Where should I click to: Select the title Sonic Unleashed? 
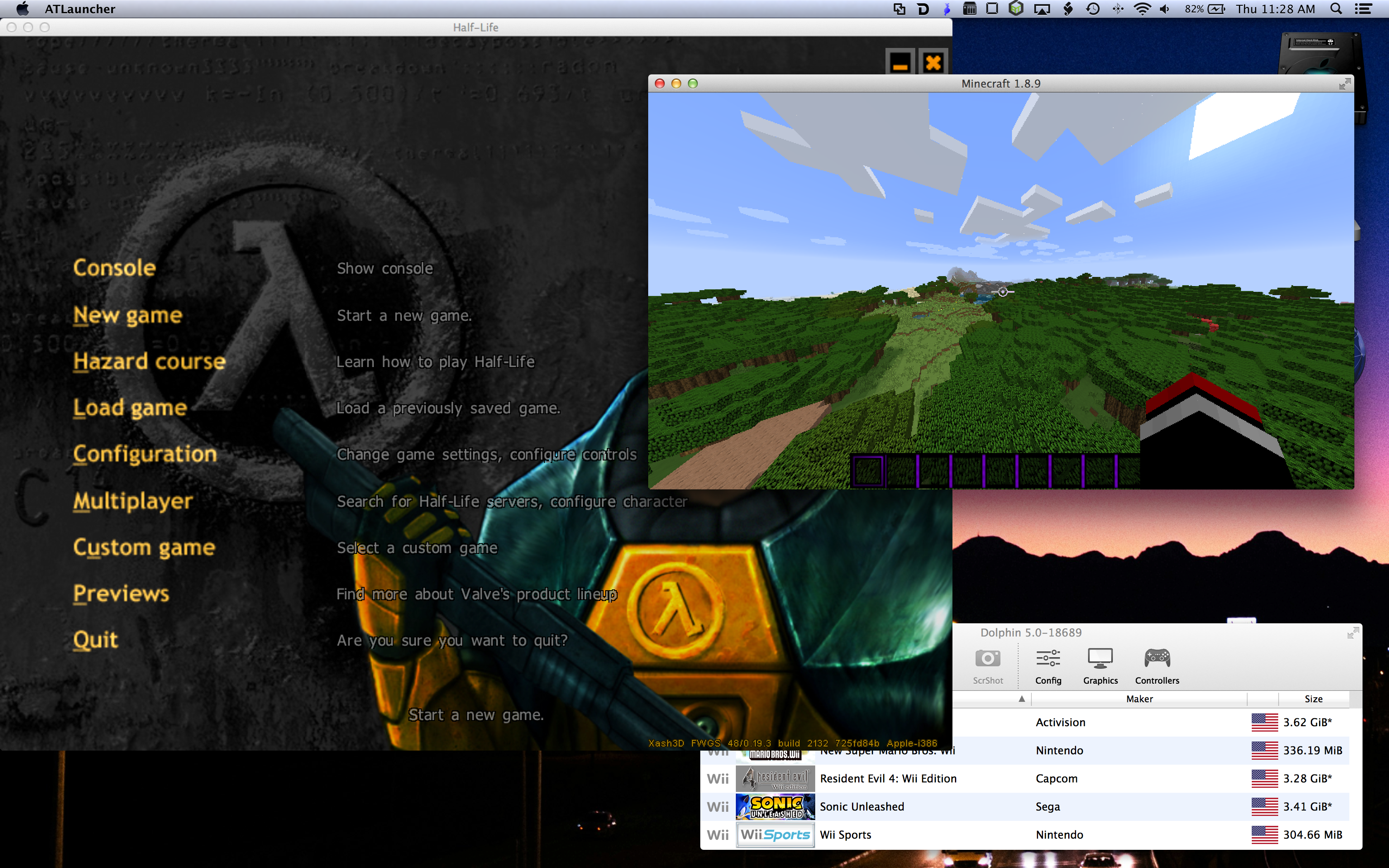(862, 806)
